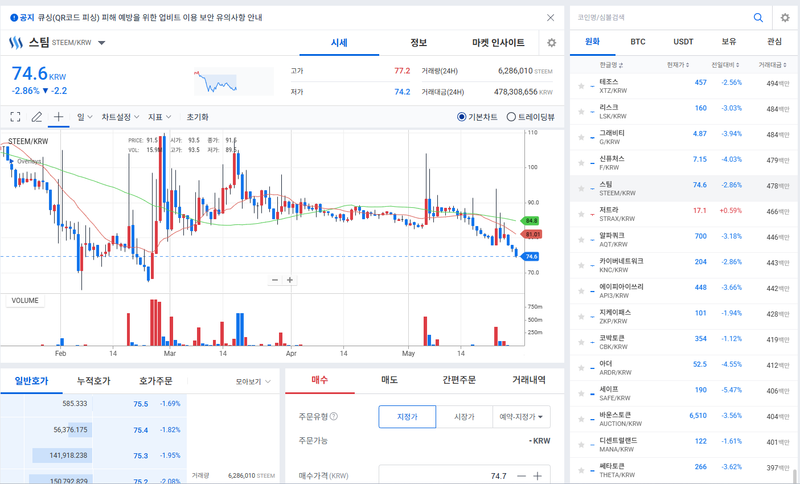This screenshot has width=800, height=484.
Task: Select the drawing pencil tool
Action: pos(37,117)
